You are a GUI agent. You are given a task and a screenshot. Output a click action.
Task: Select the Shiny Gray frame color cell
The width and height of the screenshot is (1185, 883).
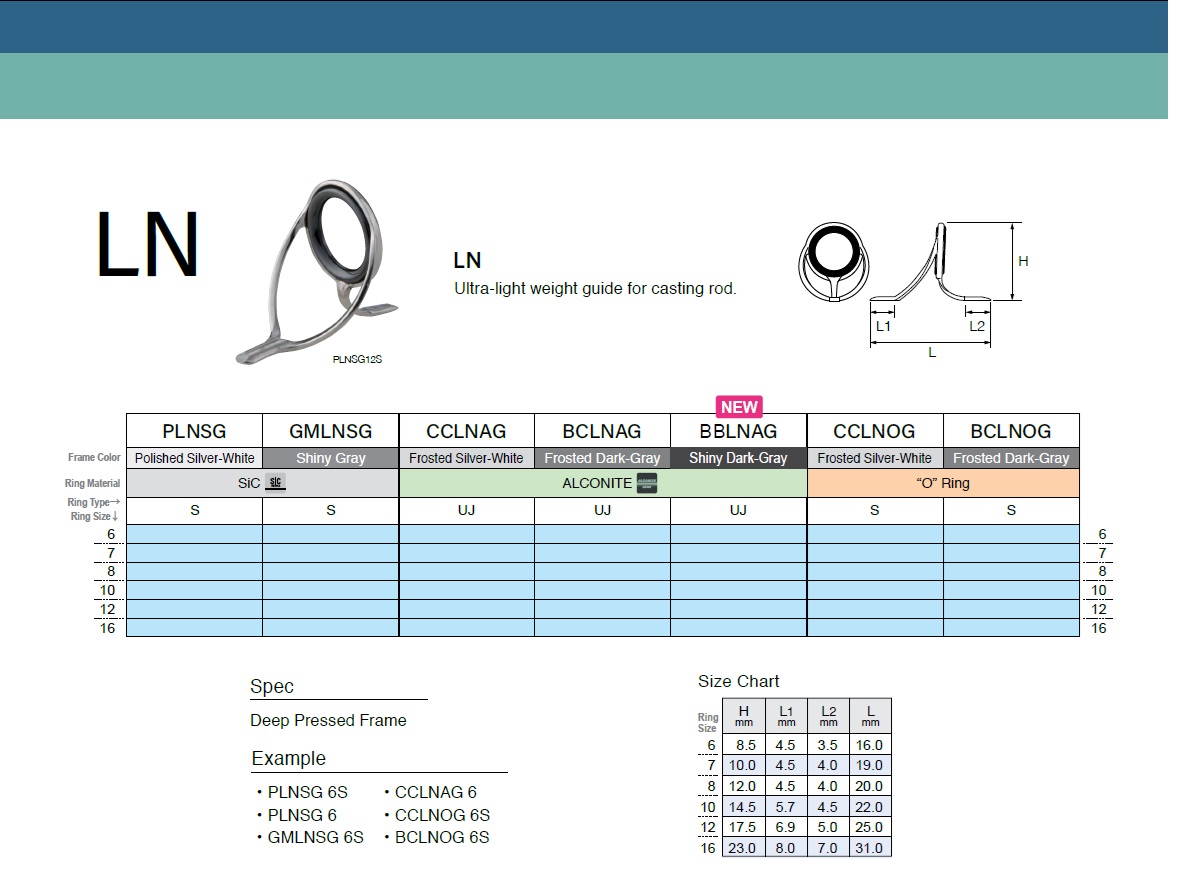[x=330, y=458]
